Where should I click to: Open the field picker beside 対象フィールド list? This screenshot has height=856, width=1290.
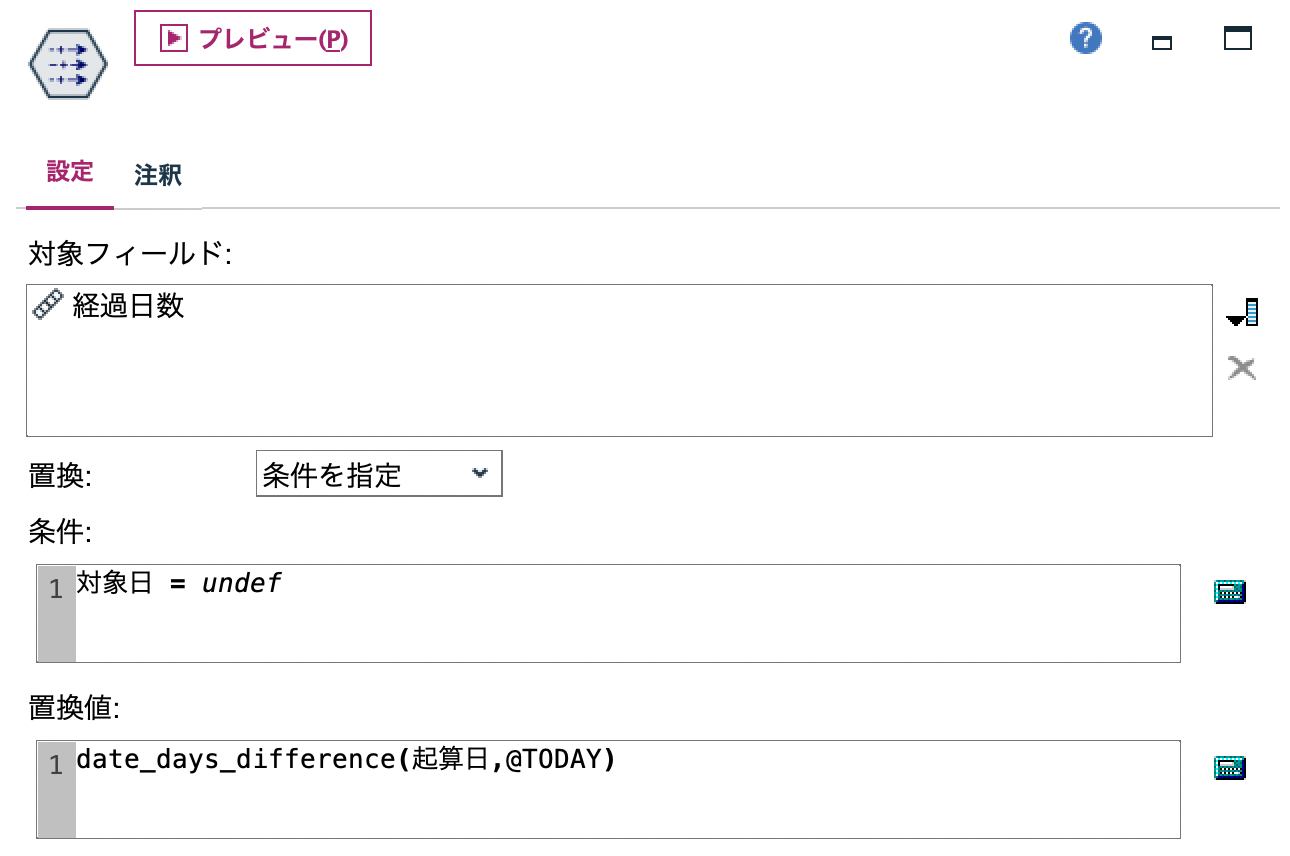(1243, 312)
